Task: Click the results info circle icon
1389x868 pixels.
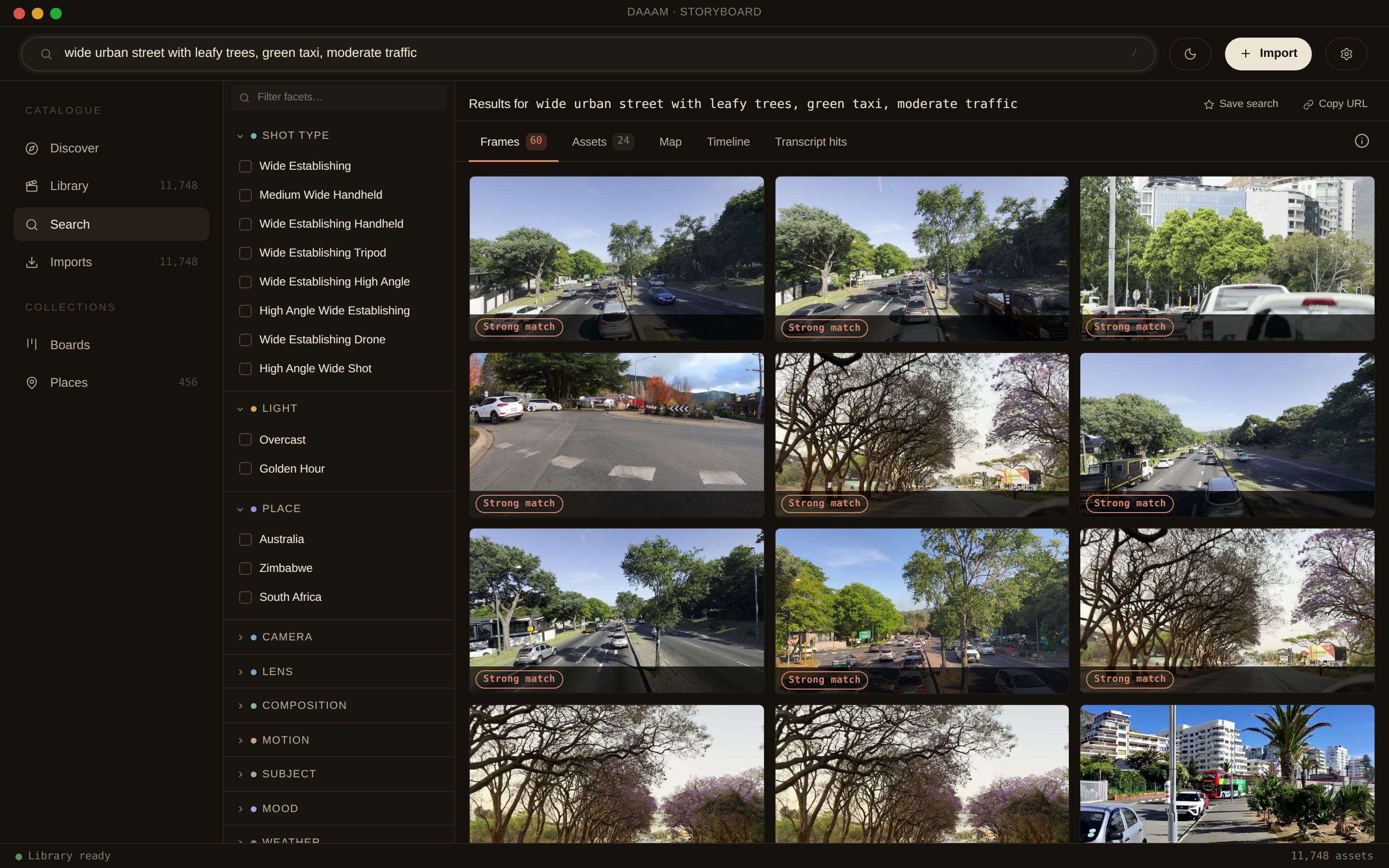Action: pos(1362,141)
